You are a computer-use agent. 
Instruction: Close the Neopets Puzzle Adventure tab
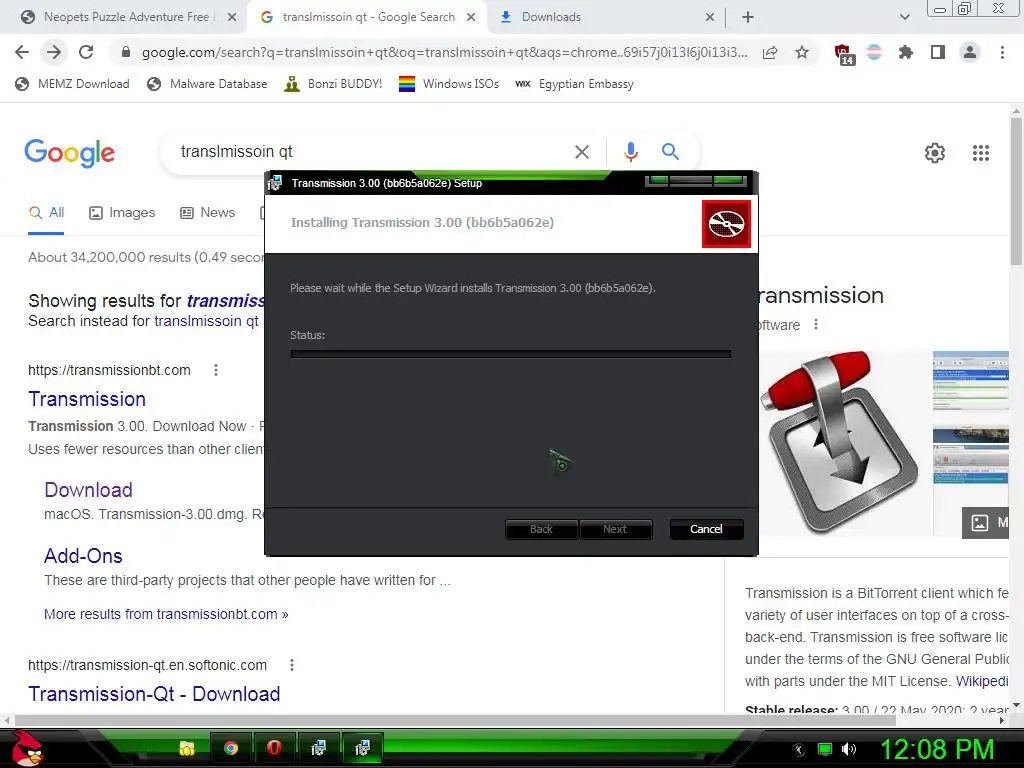click(232, 17)
